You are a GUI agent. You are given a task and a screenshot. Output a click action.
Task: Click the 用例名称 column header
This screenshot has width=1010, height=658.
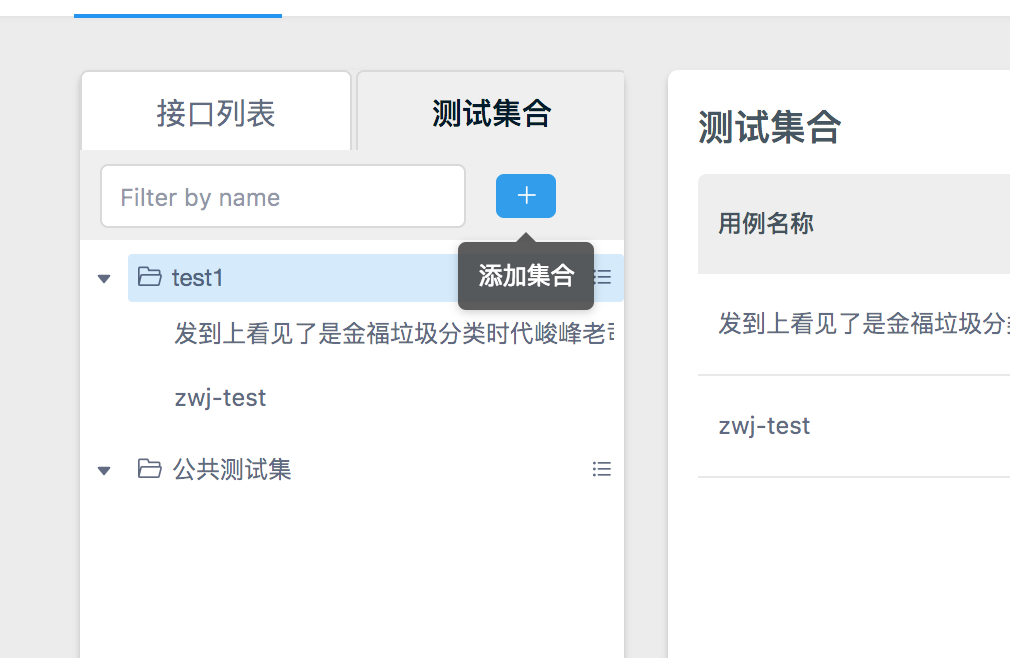click(x=765, y=223)
